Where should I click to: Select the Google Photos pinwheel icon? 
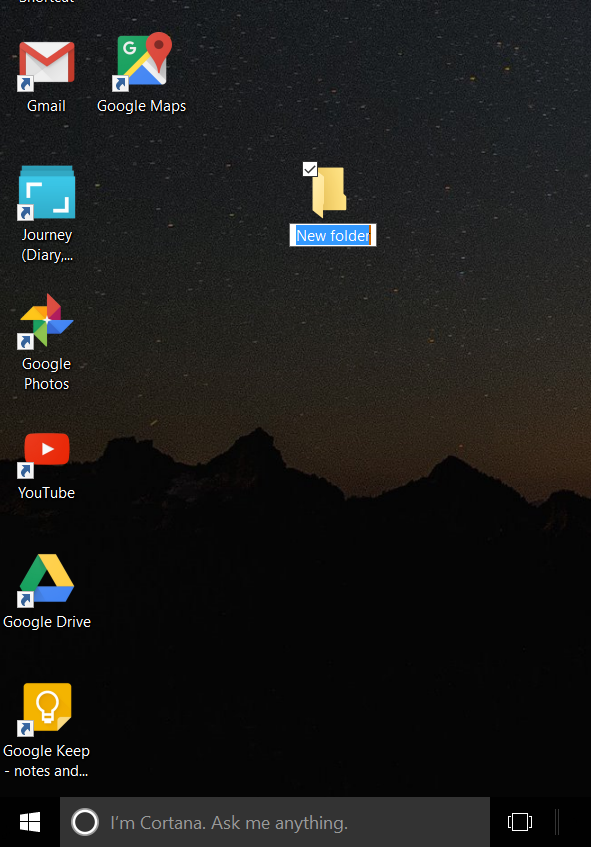tap(46, 321)
